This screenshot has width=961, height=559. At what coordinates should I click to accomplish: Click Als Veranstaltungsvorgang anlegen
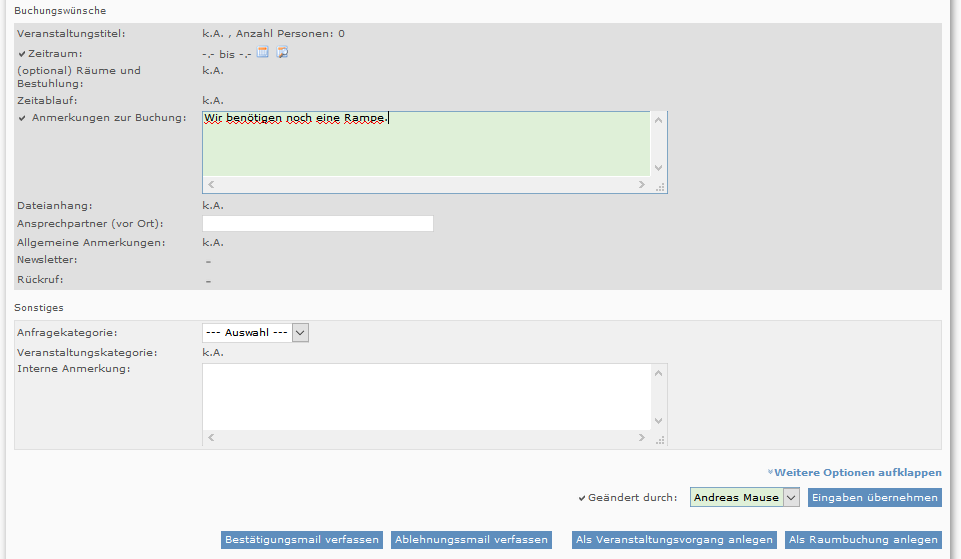coord(674,540)
